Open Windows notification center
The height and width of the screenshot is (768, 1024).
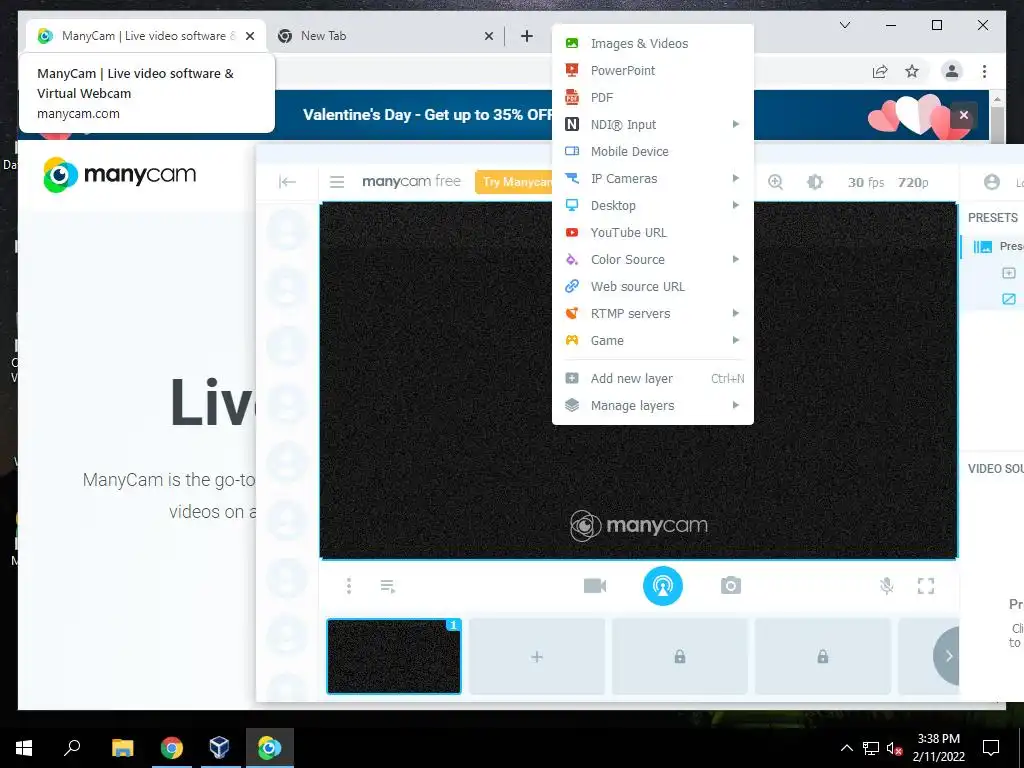(991, 748)
